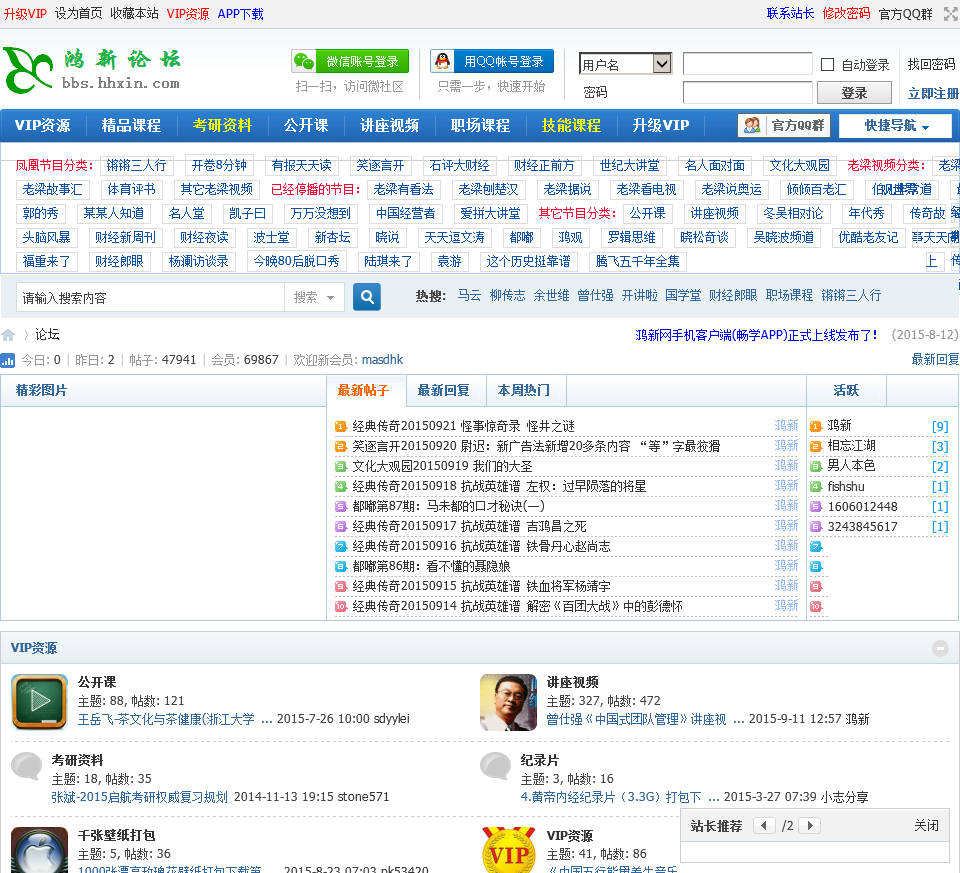This screenshot has width=960, height=873.
Task: Click the magnifier search button
Action: (367, 297)
